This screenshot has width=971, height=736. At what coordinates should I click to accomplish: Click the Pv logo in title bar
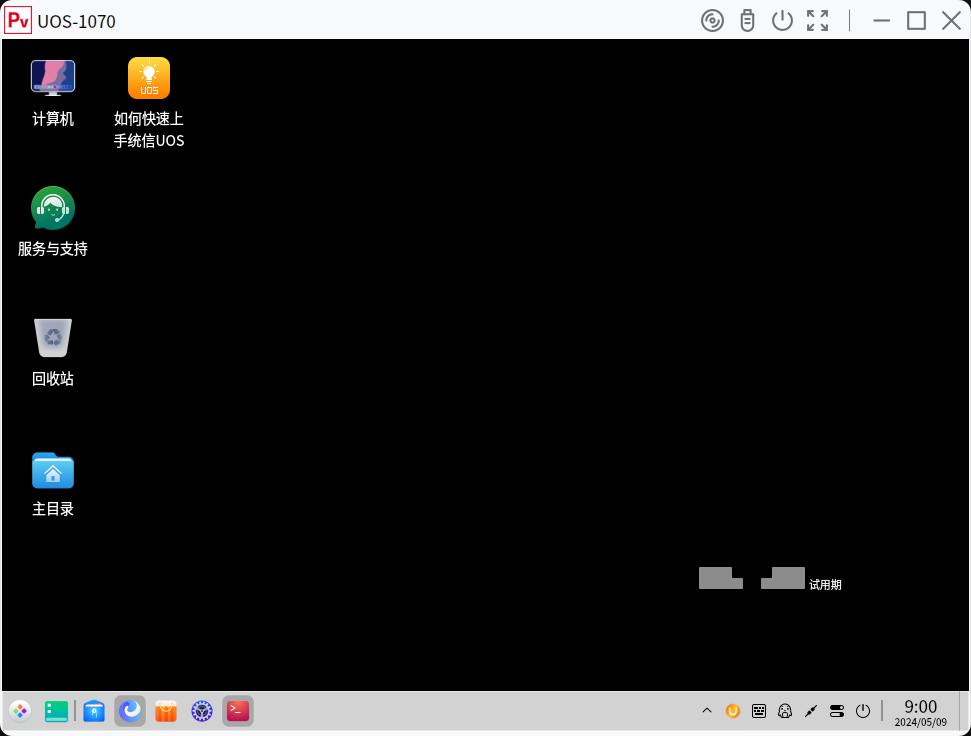[x=18, y=20]
